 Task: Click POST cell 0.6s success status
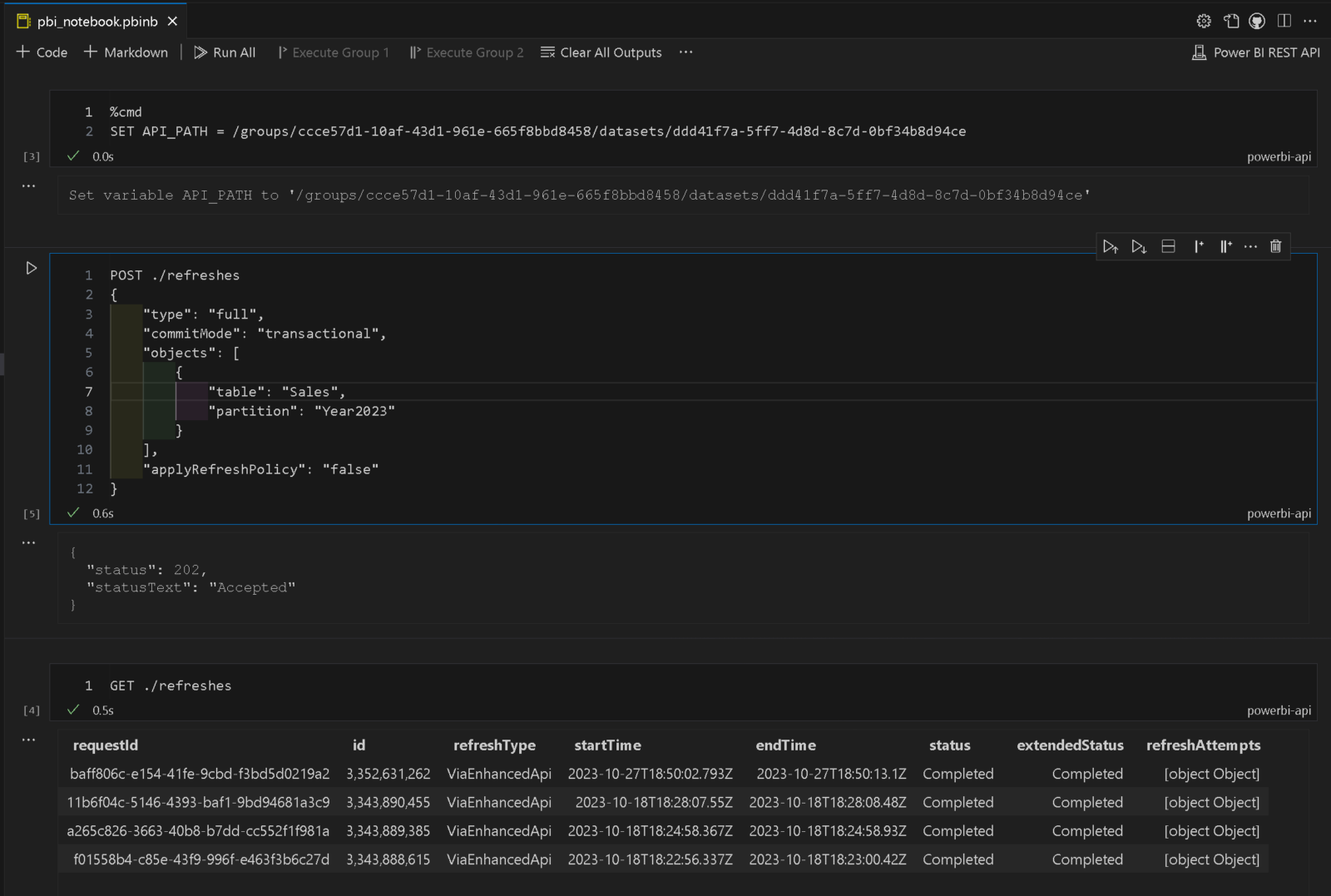pos(92,513)
